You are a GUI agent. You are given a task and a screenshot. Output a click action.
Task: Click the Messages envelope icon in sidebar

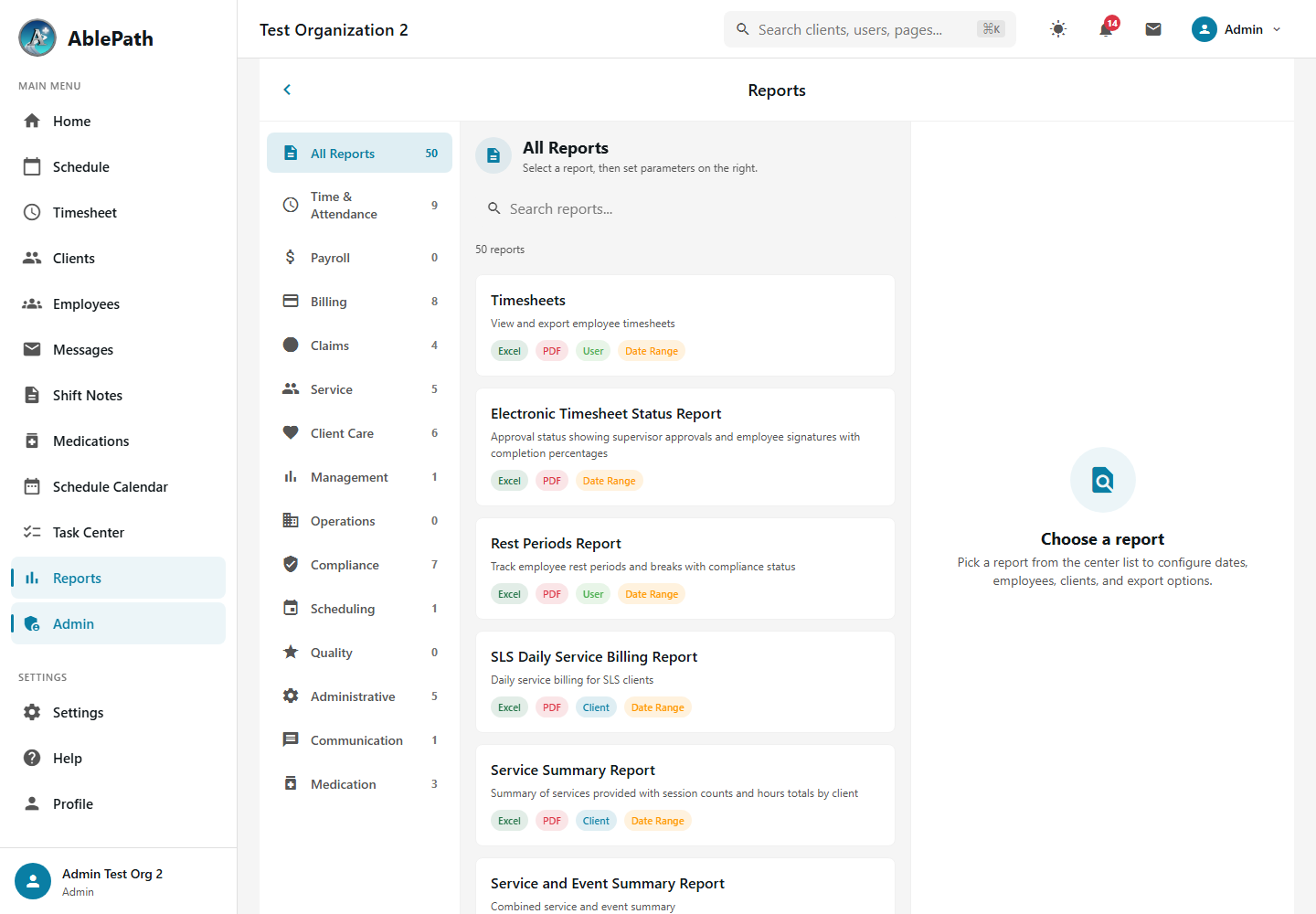tap(32, 349)
